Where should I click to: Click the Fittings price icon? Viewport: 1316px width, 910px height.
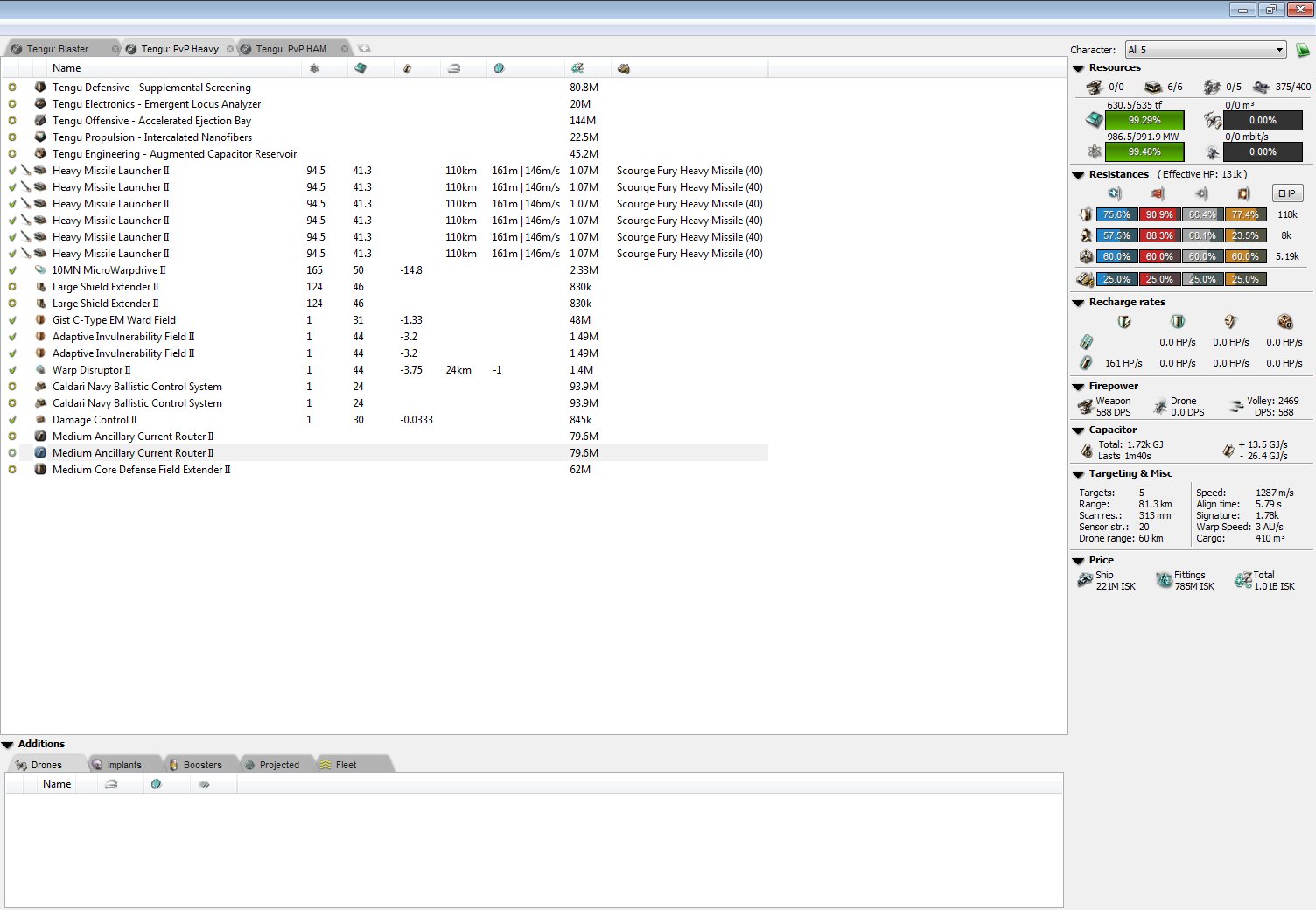[1164, 580]
